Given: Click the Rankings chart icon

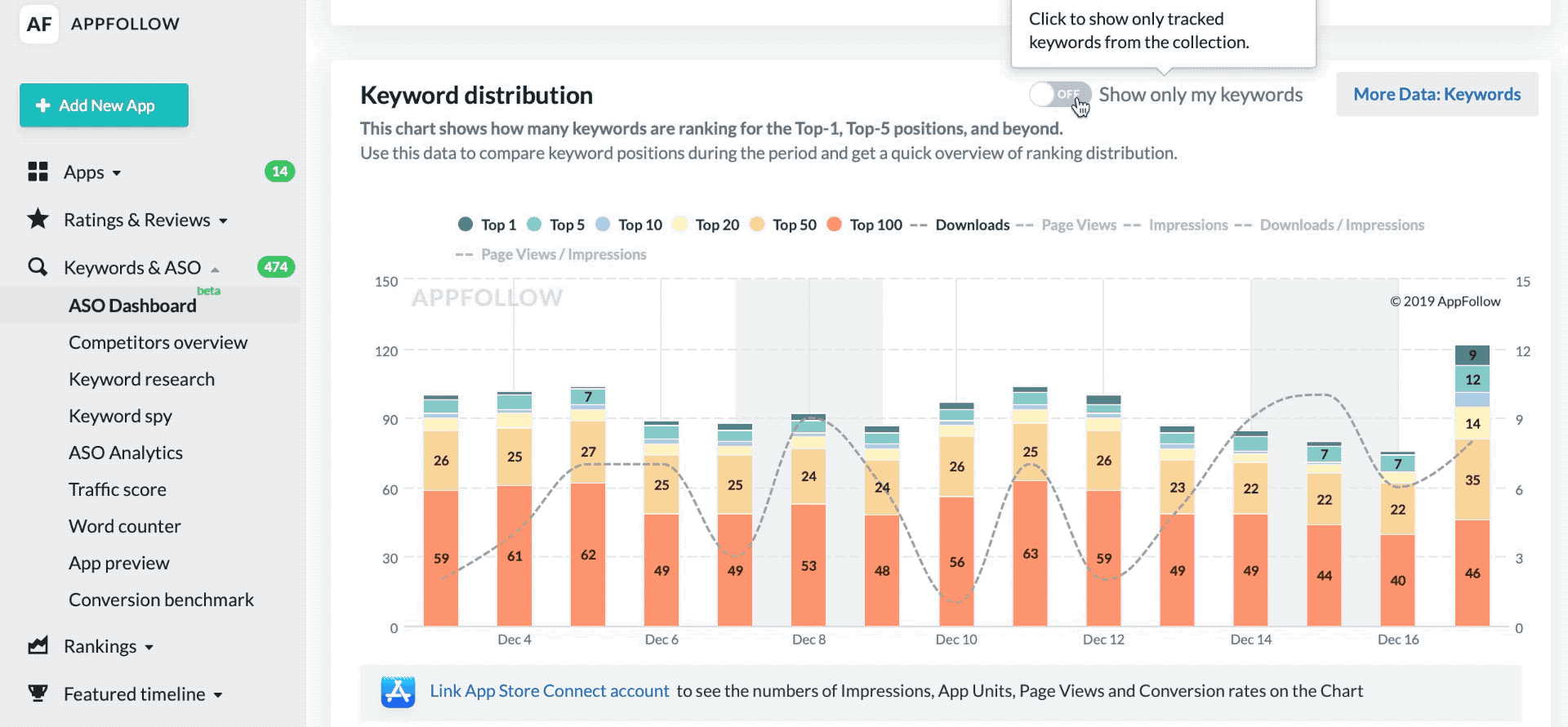Looking at the screenshot, I should (38, 646).
